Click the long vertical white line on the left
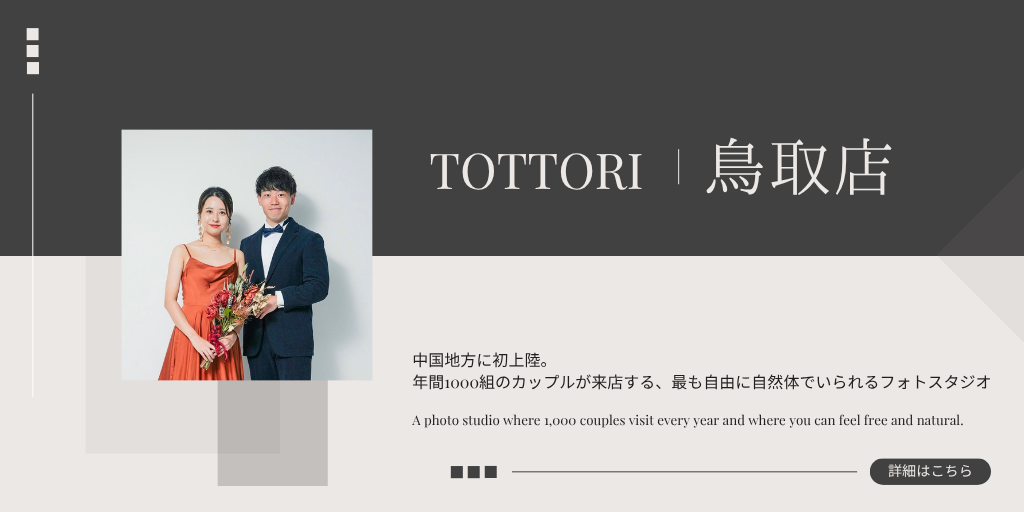 coord(33,245)
